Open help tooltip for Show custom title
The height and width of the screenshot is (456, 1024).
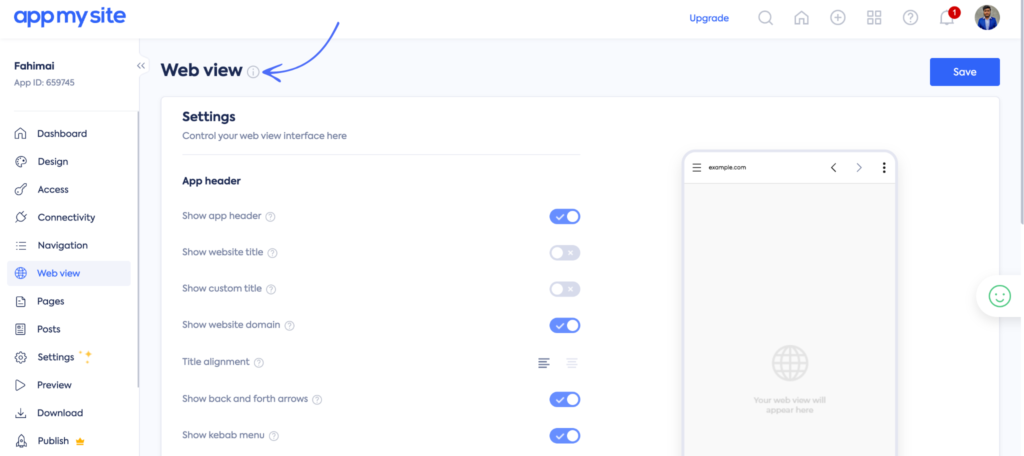pyautogui.click(x=271, y=289)
